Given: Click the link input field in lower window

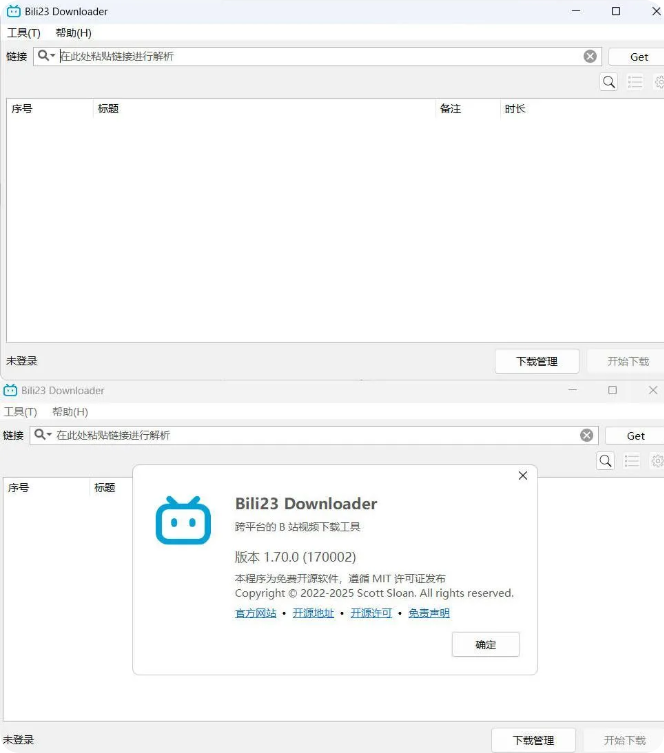Looking at the screenshot, I should (316, 435).
